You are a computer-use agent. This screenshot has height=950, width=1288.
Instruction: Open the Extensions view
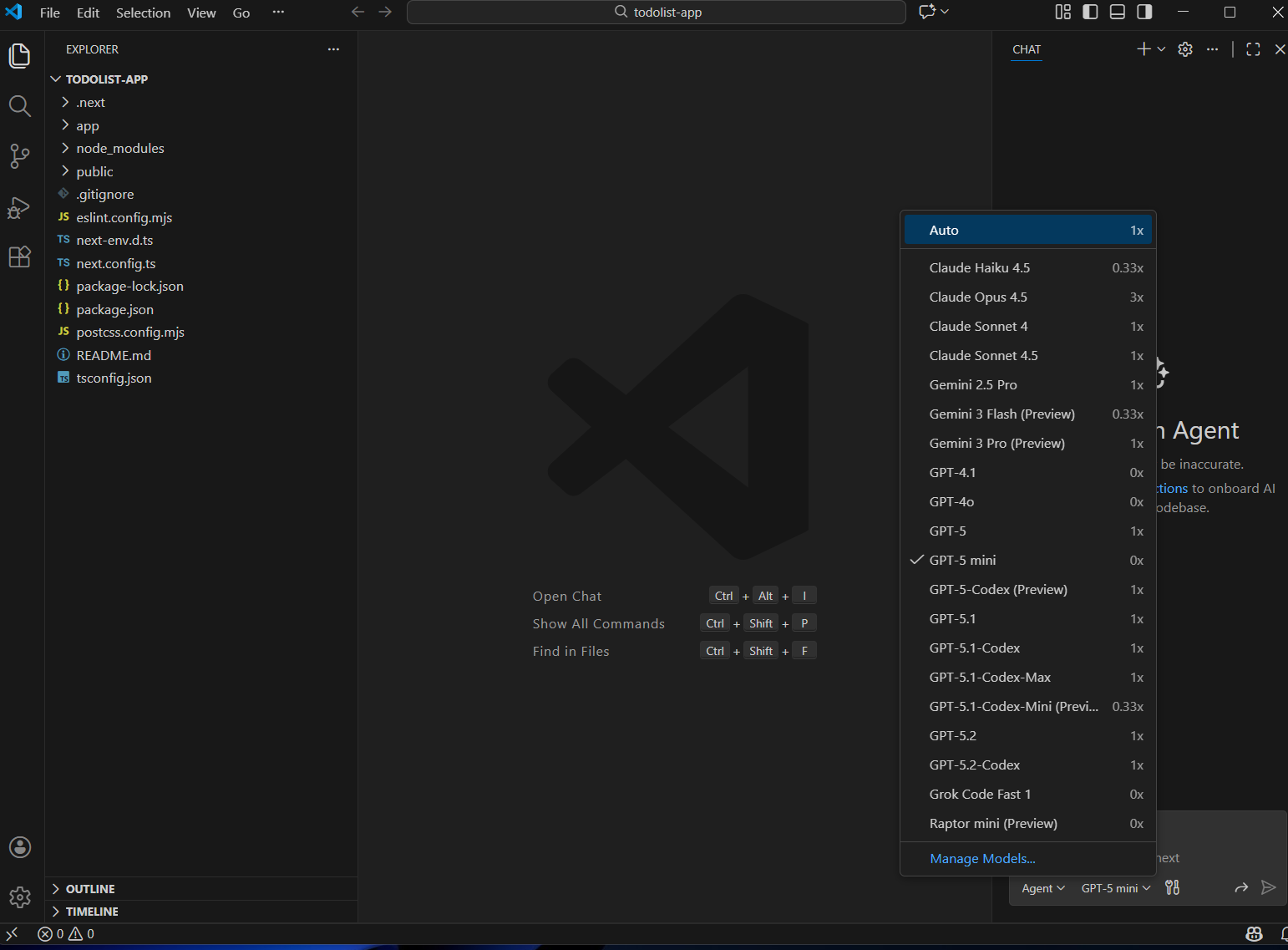coord(19,257)
